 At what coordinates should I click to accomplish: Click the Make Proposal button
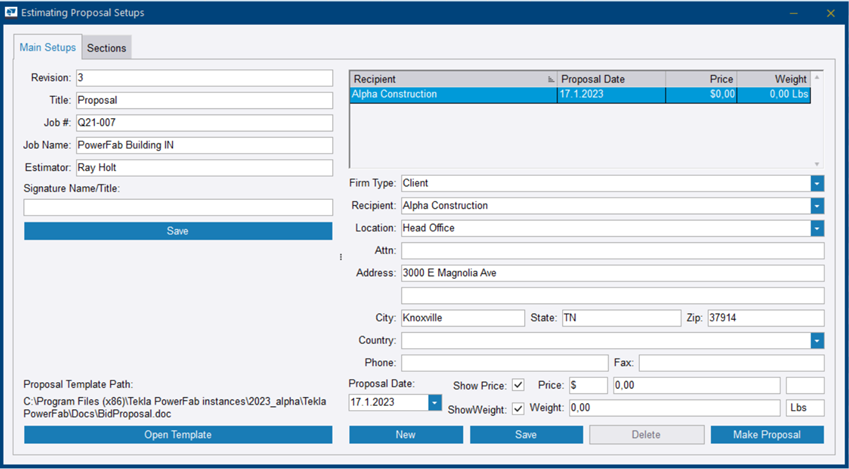[x=767, y=435]
